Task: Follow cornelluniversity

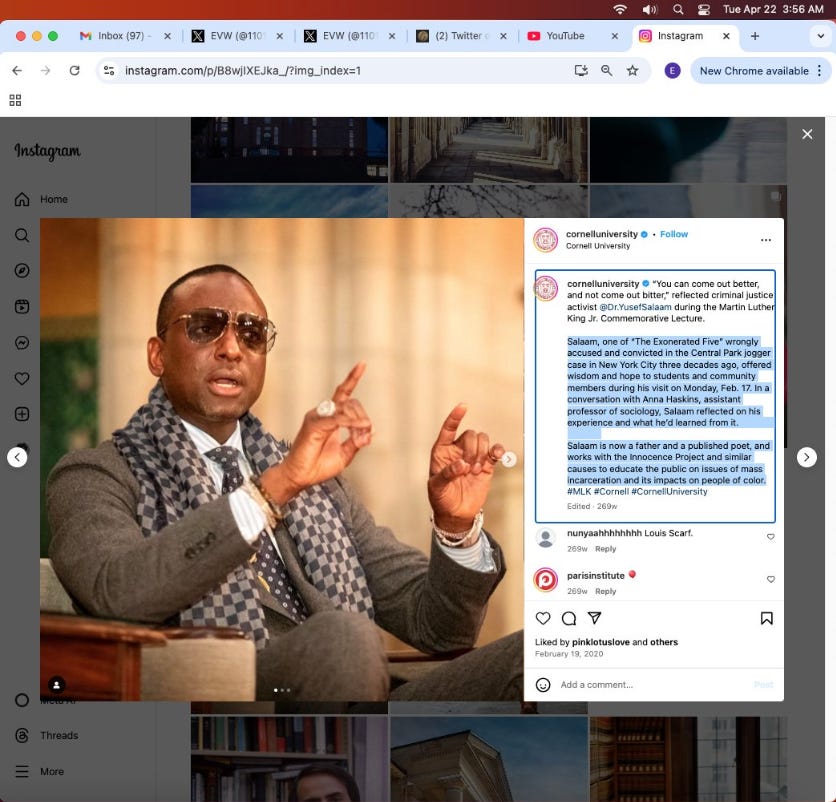Action: point(674,234)
